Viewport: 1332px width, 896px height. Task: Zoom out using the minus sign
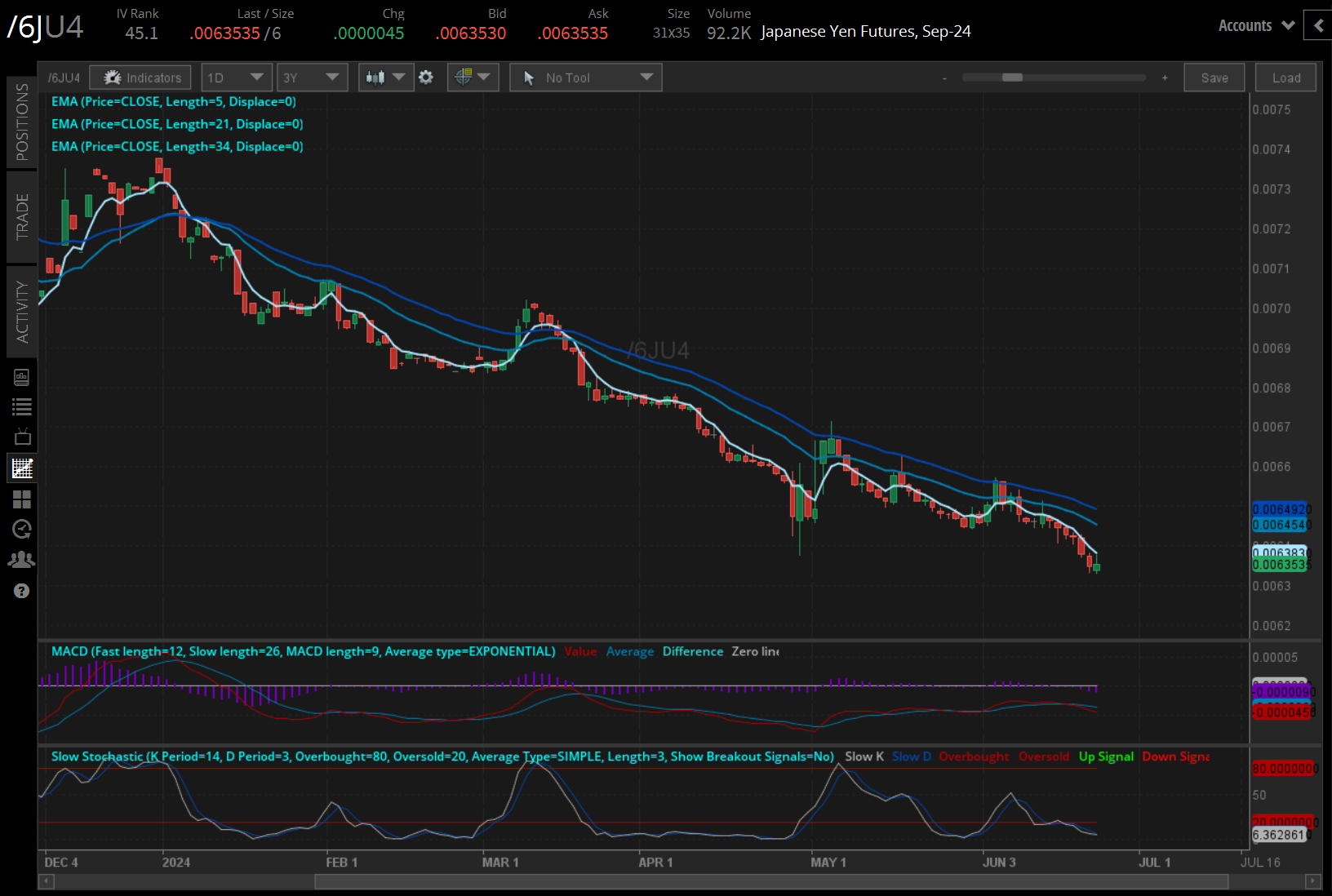(944, 78)
